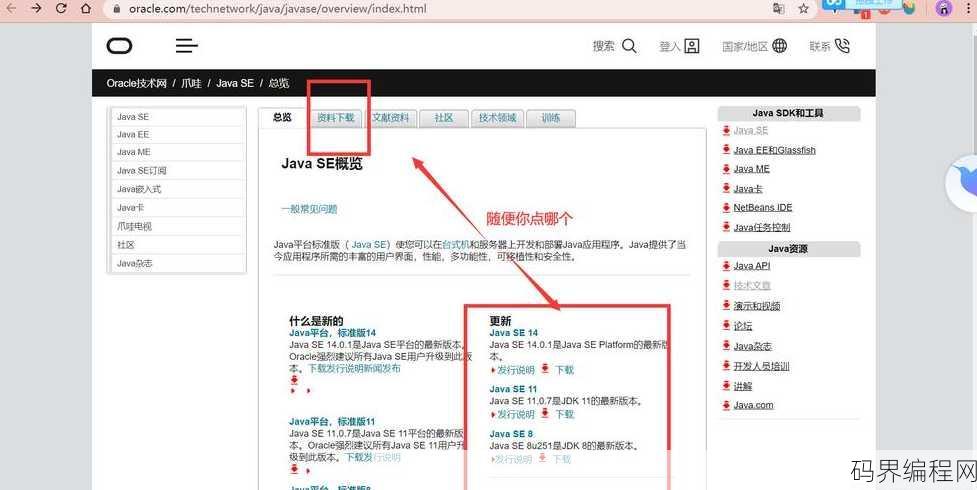This screenshot has width=977, height=490.
Task: Select Java ME in left sidebar
Action: tap(178, 151)
